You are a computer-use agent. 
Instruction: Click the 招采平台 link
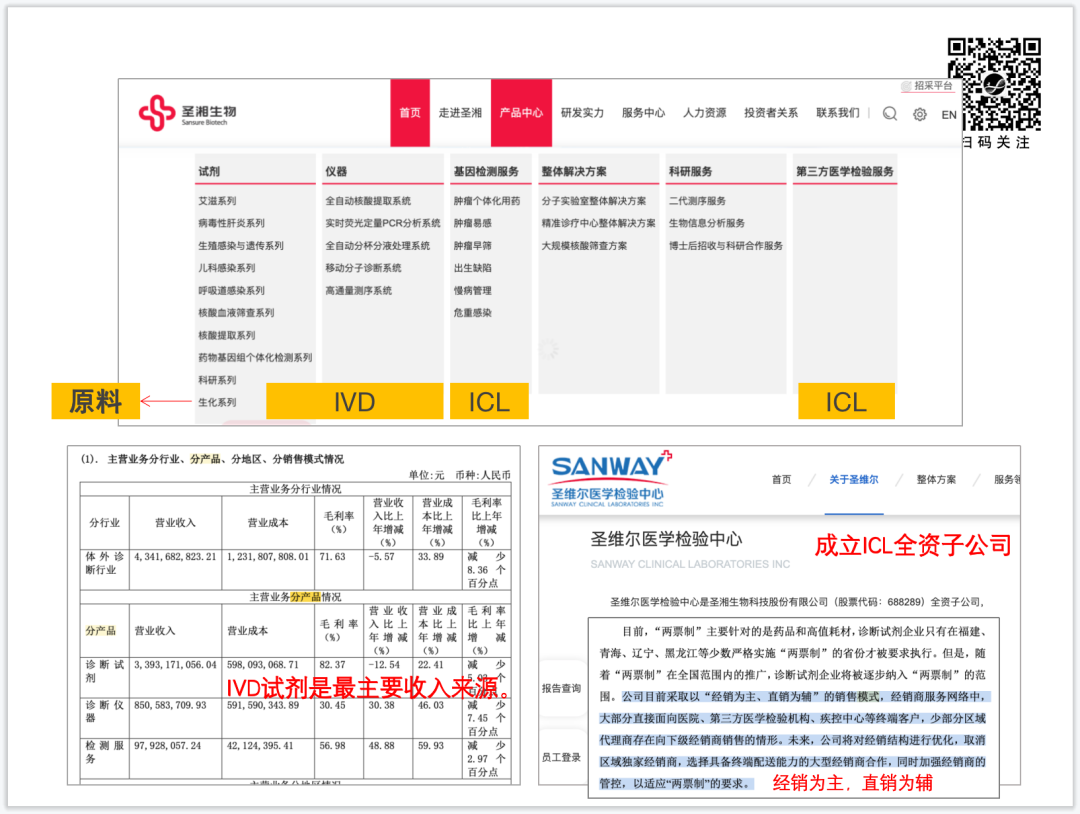932,87
